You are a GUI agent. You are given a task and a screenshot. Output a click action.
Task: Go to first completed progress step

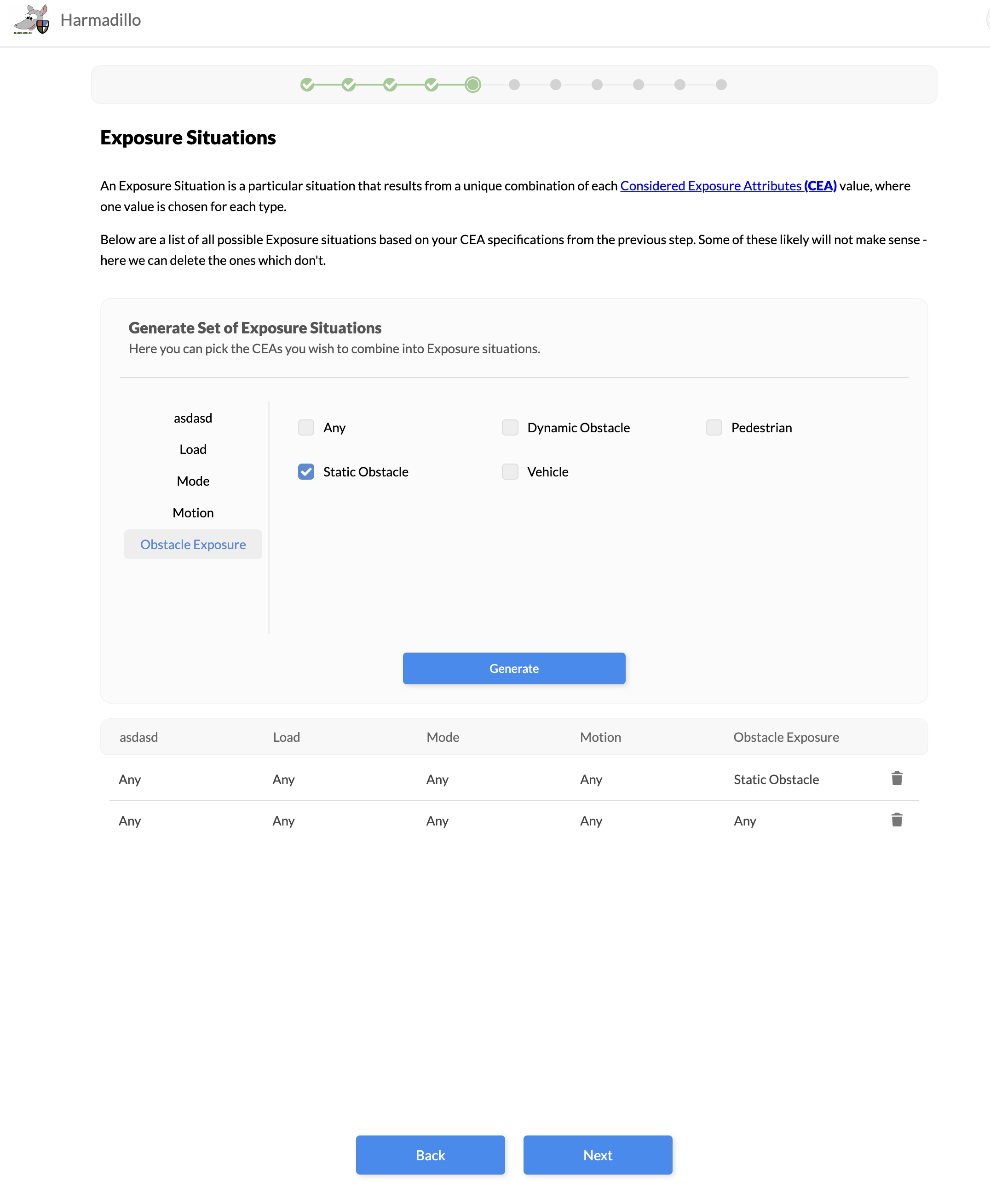click(x=307, y=85)
